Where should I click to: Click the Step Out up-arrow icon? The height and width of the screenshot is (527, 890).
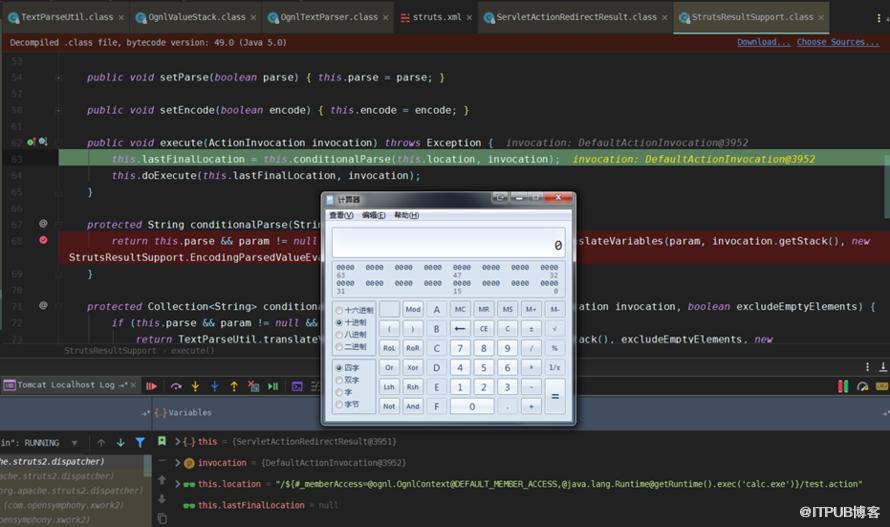pos(234,386)
